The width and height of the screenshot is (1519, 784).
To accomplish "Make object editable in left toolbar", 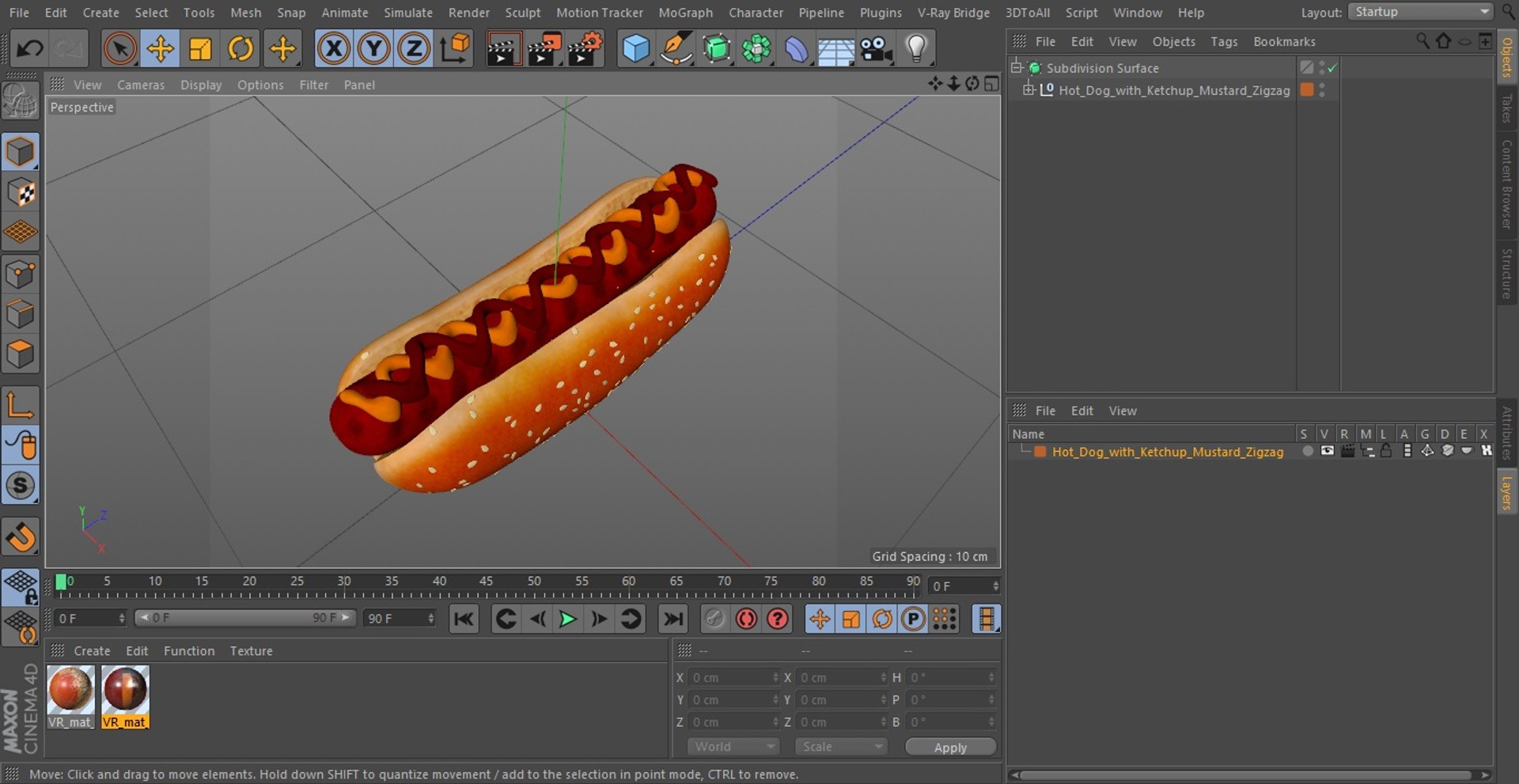I will 20,101.
